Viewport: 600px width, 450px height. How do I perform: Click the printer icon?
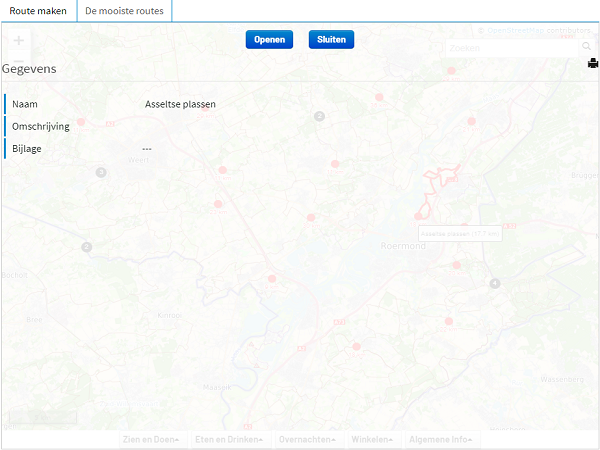click(x=593, y=63)
